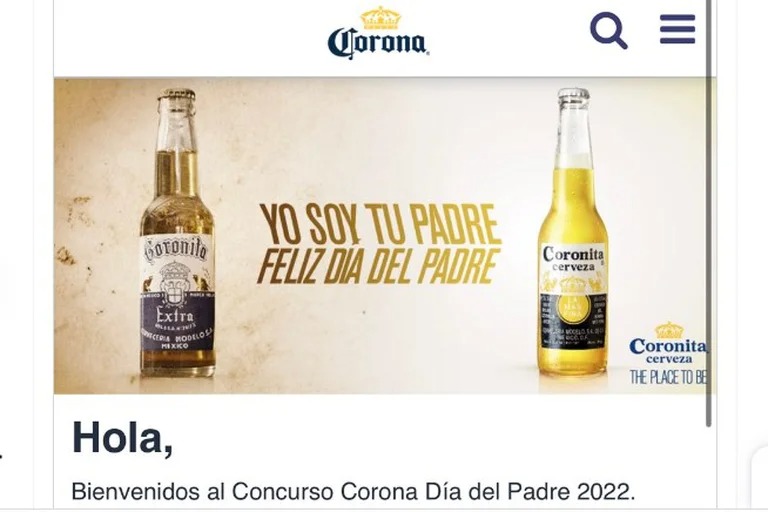Screen dimensions: 768x512
Task: Open the search magnifier icon
Action: [608, 30]
